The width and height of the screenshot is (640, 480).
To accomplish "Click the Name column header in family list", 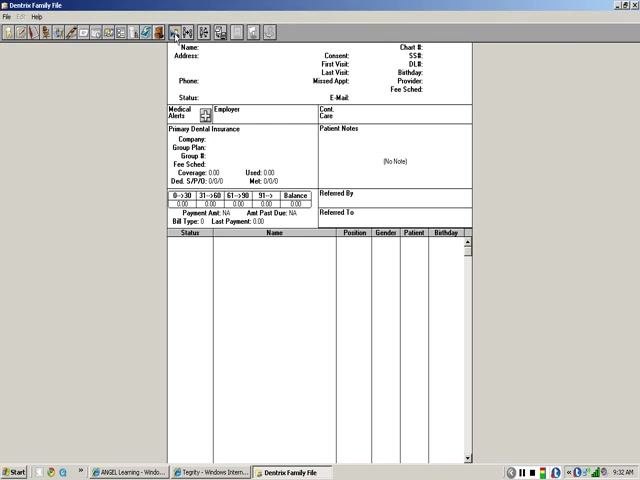I will [275, 233].
